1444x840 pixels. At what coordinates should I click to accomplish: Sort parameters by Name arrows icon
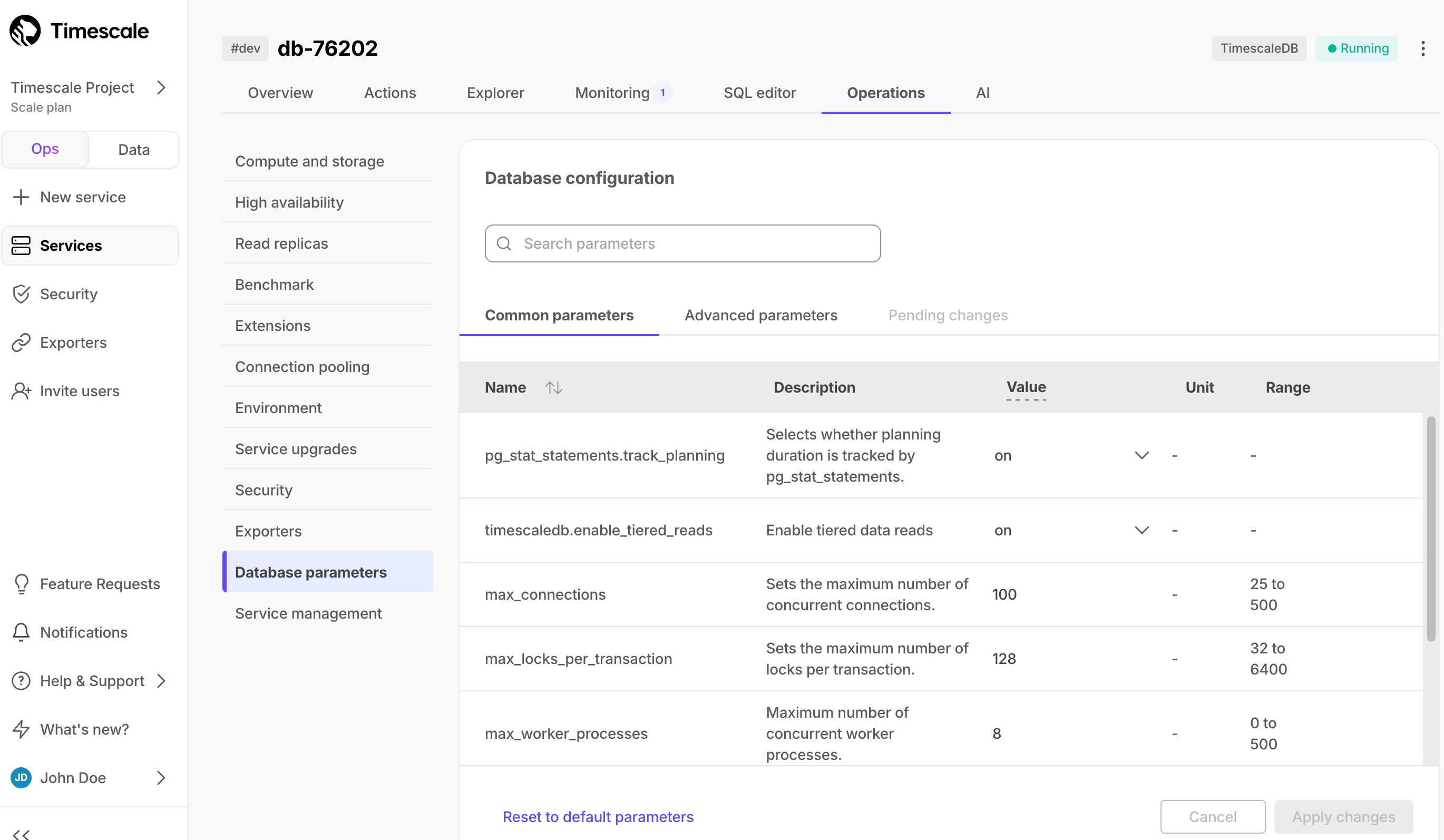click(553, 388)
